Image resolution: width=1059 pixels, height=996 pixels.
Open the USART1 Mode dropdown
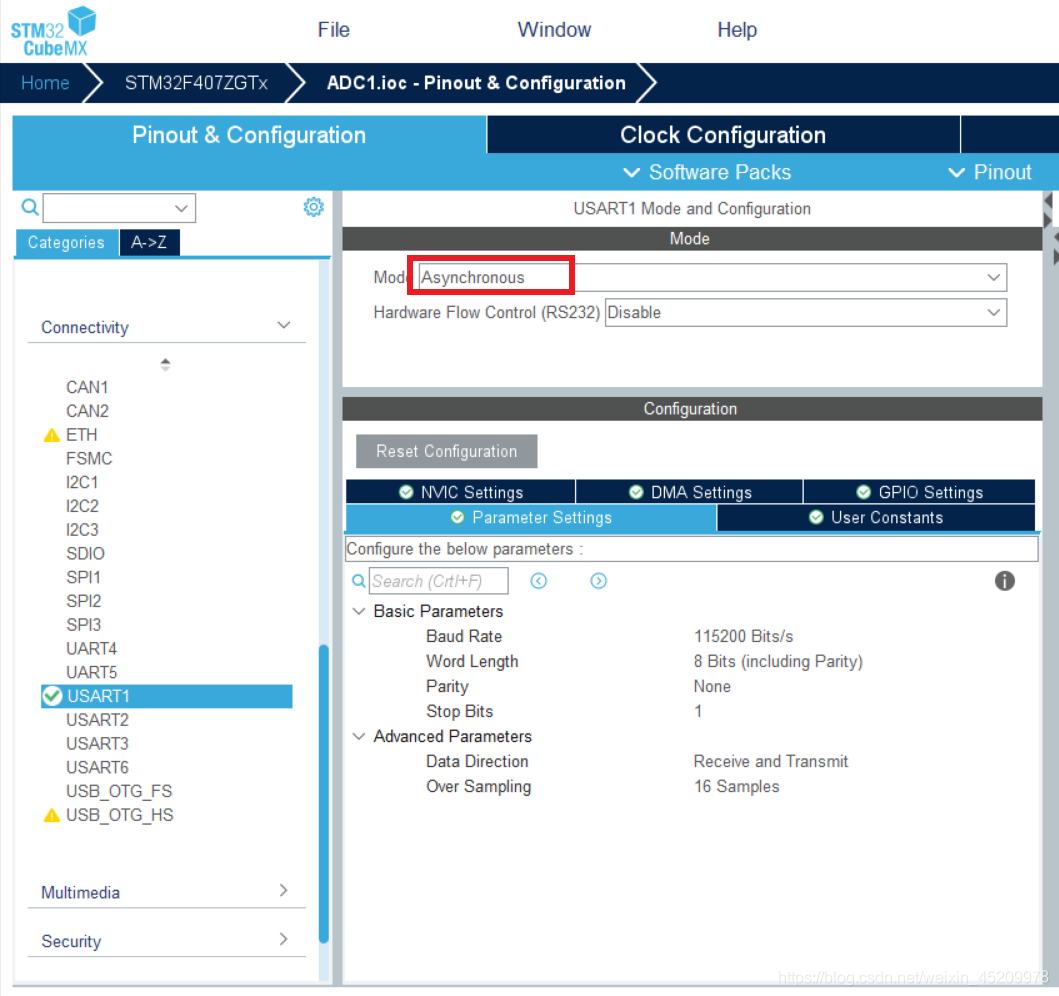pyautogui.click(x=993, y=278)
